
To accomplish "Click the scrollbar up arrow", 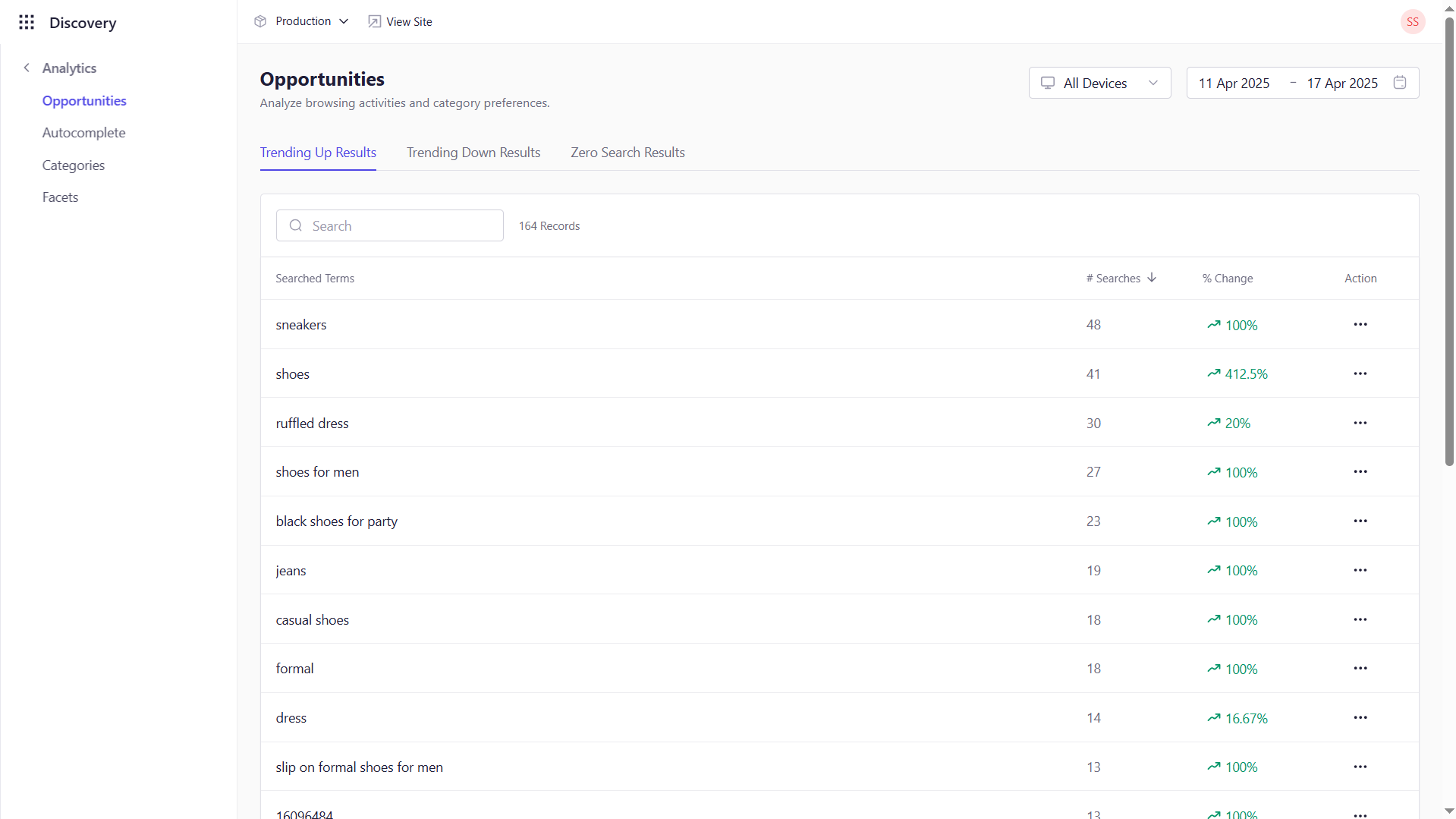I will [x=1448, y=8].
